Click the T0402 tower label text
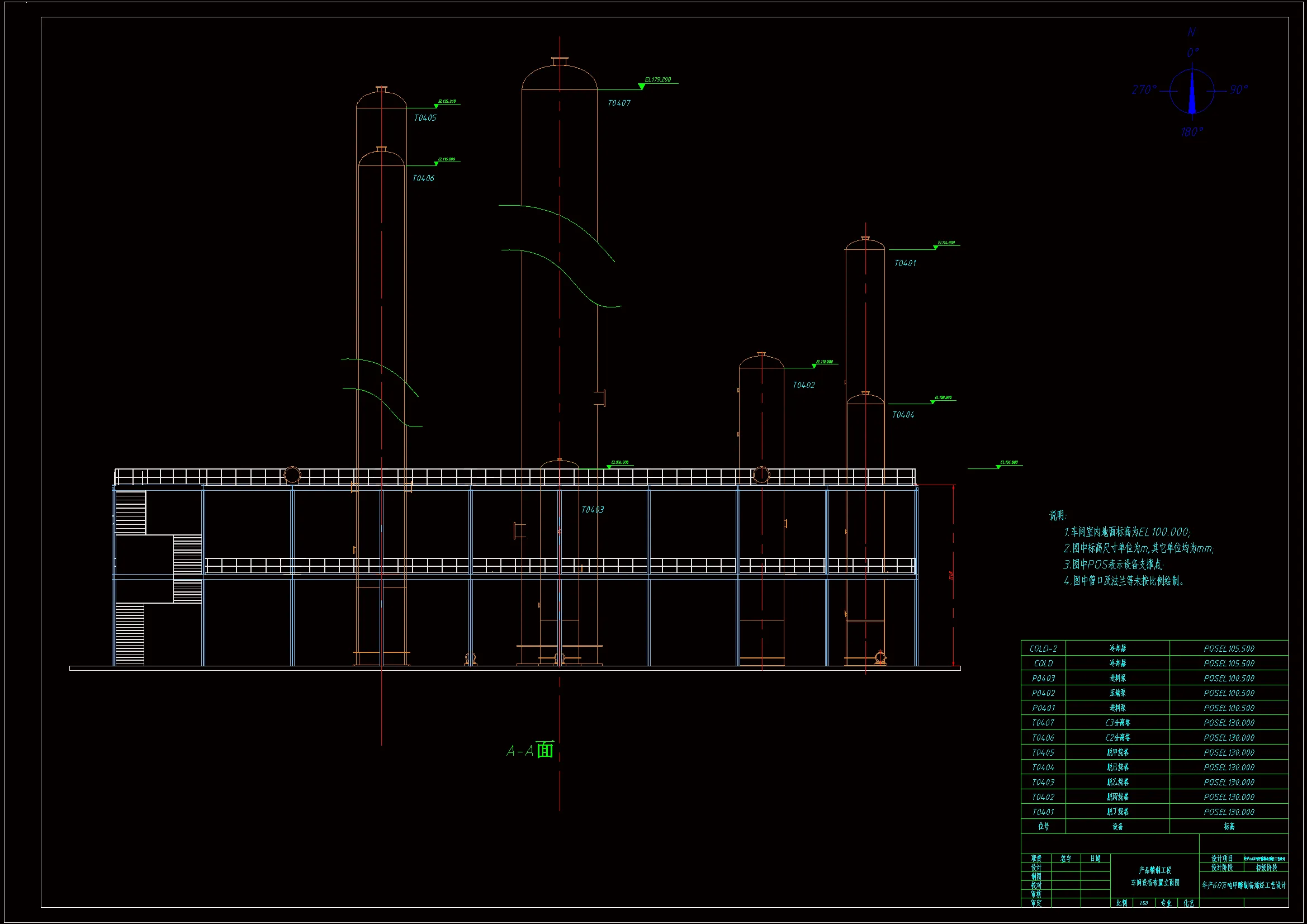 803,385
